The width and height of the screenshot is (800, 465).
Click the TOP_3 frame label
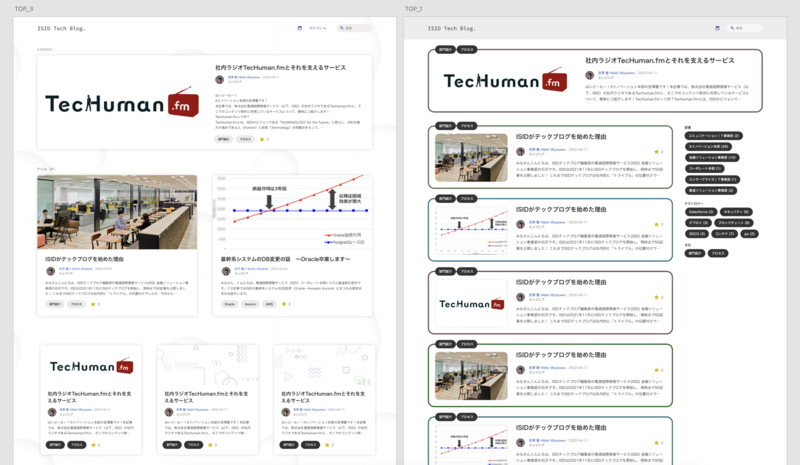[x=24, y=9]
